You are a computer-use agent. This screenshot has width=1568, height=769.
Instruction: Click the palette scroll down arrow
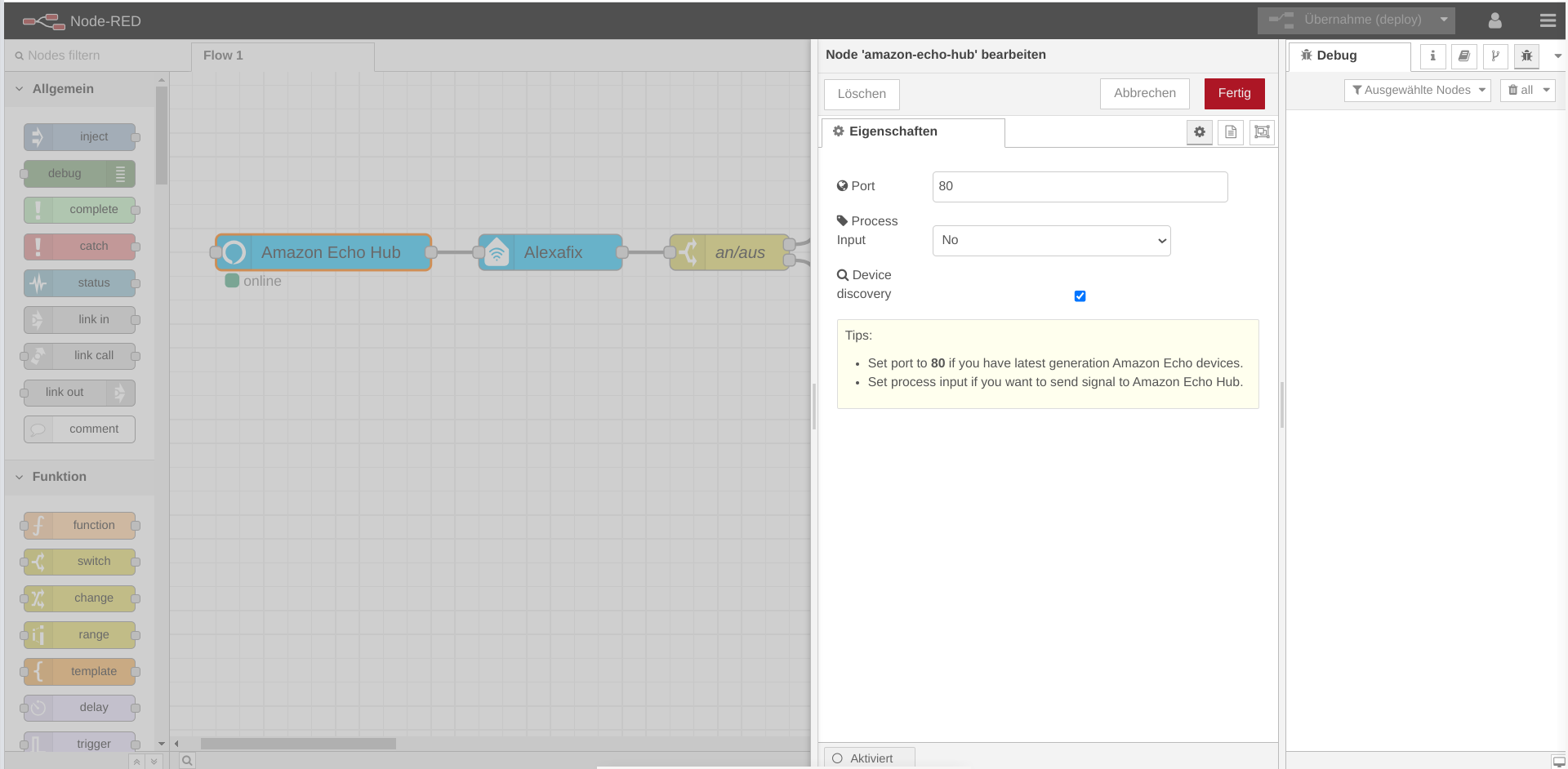[x=162, y=744]
